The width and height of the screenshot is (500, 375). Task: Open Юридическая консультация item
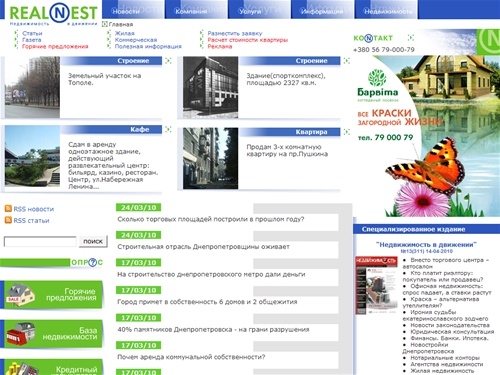click(x=452, y=332)
